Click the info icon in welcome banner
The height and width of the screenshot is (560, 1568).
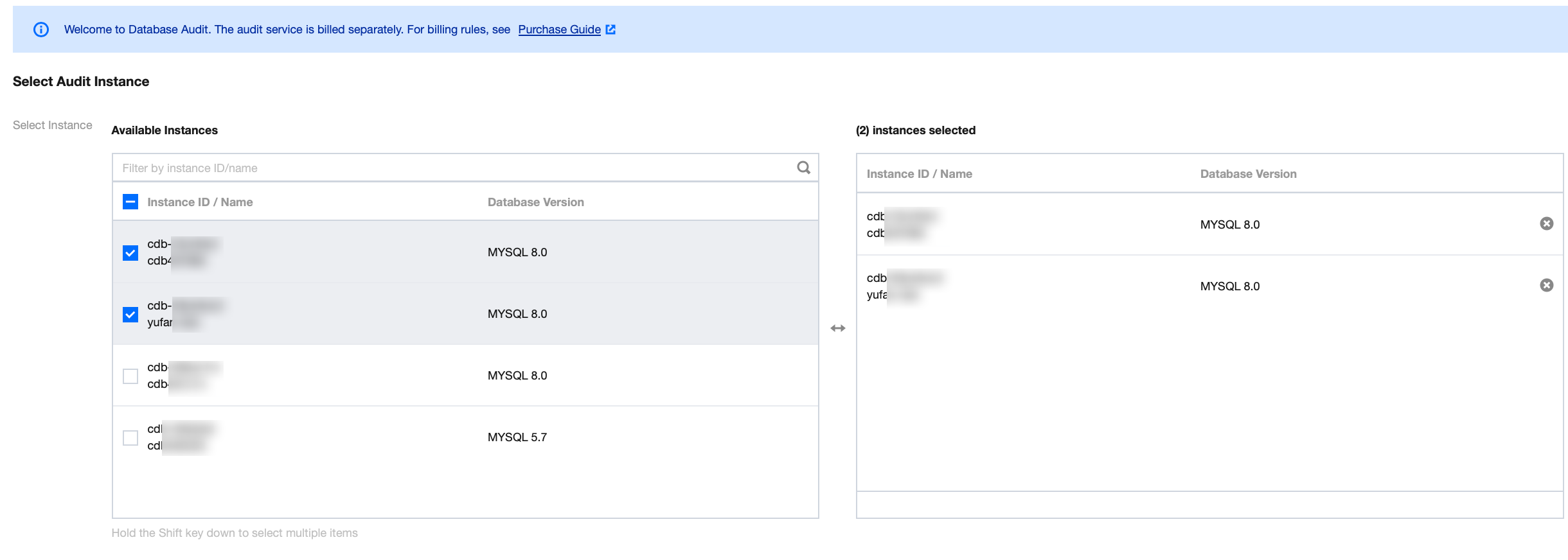tap(41, 30)
